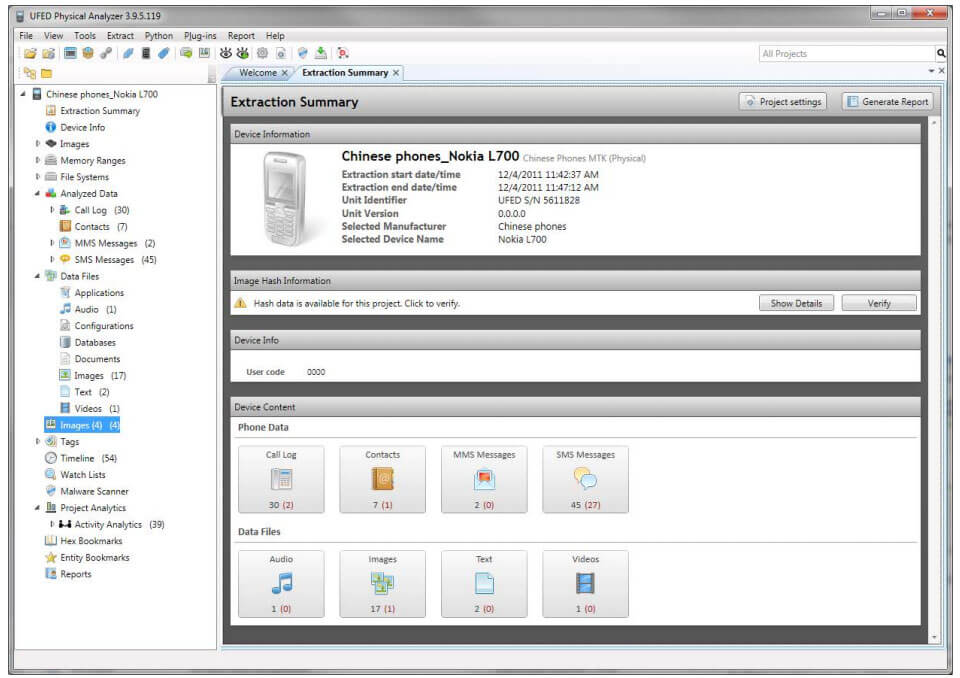Collapse the Analyzed Data node
The image size is (960, 678).
tap(37, 194)
